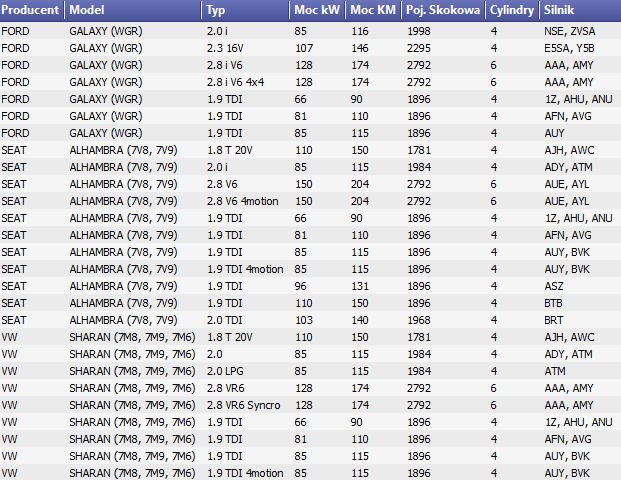Click '1781' in the VW SHARAN row

pos(419,337)
